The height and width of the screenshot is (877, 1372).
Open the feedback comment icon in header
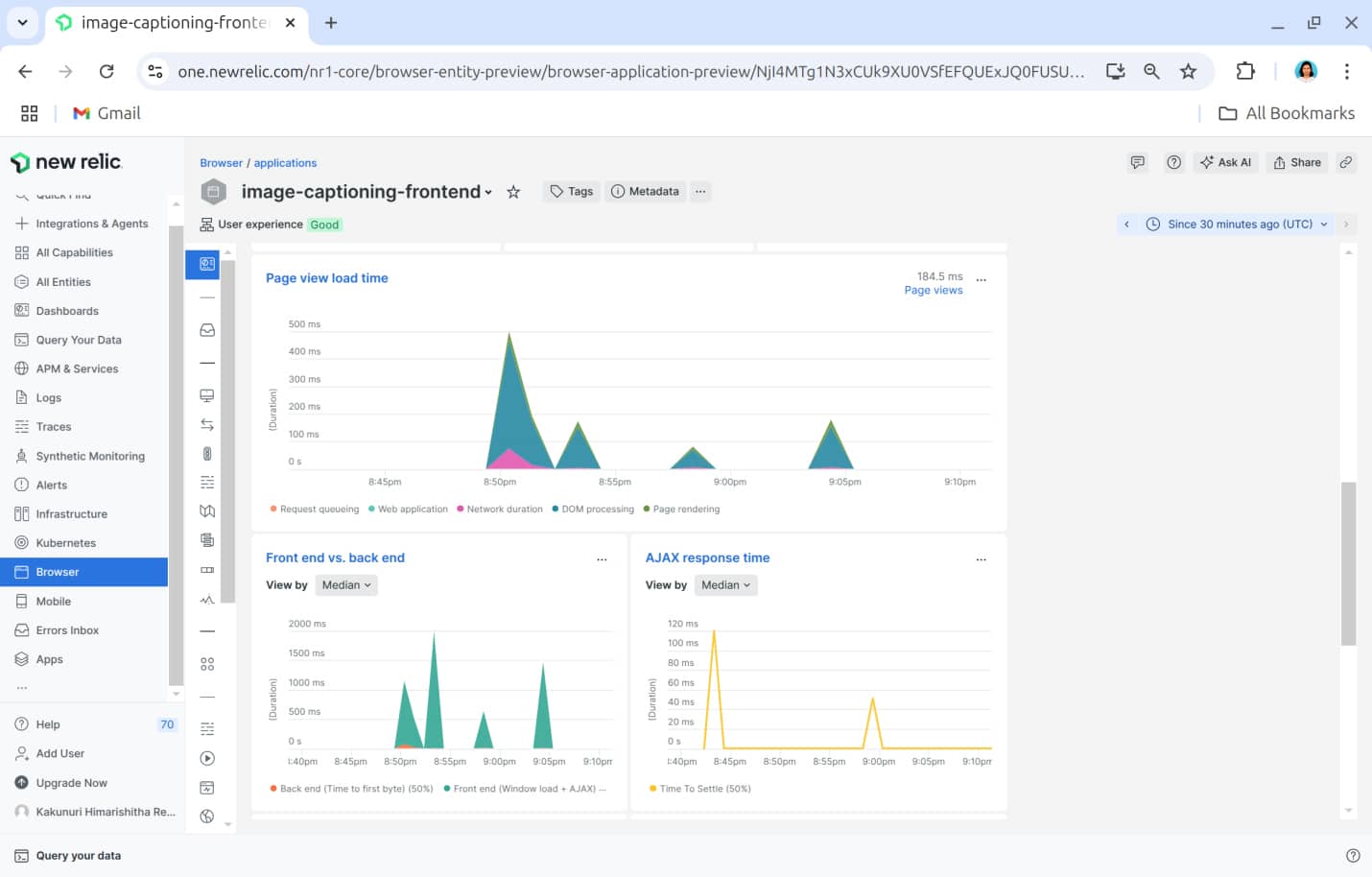click(1137, 162)
